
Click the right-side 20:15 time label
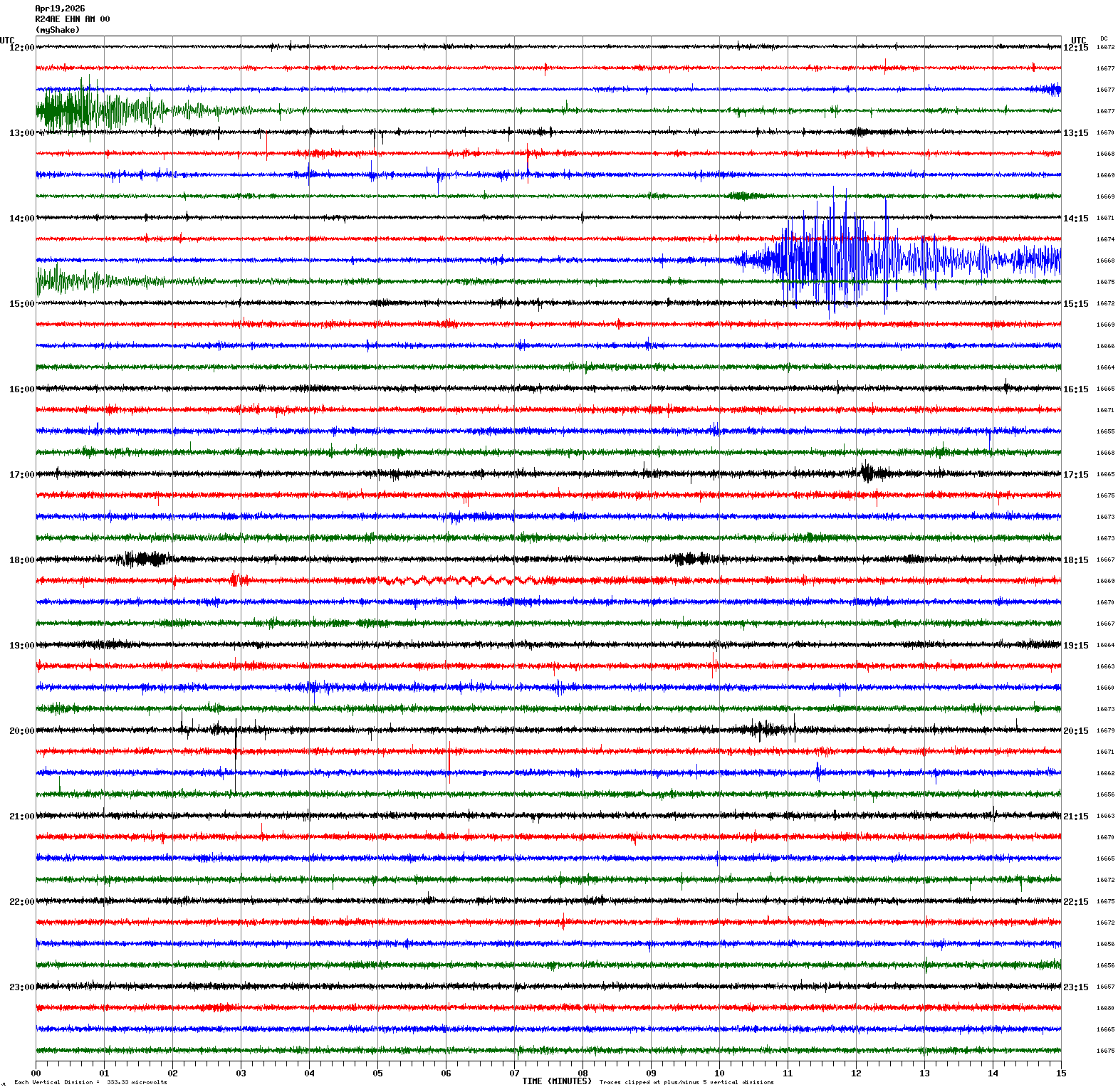tap(1075, 731)
